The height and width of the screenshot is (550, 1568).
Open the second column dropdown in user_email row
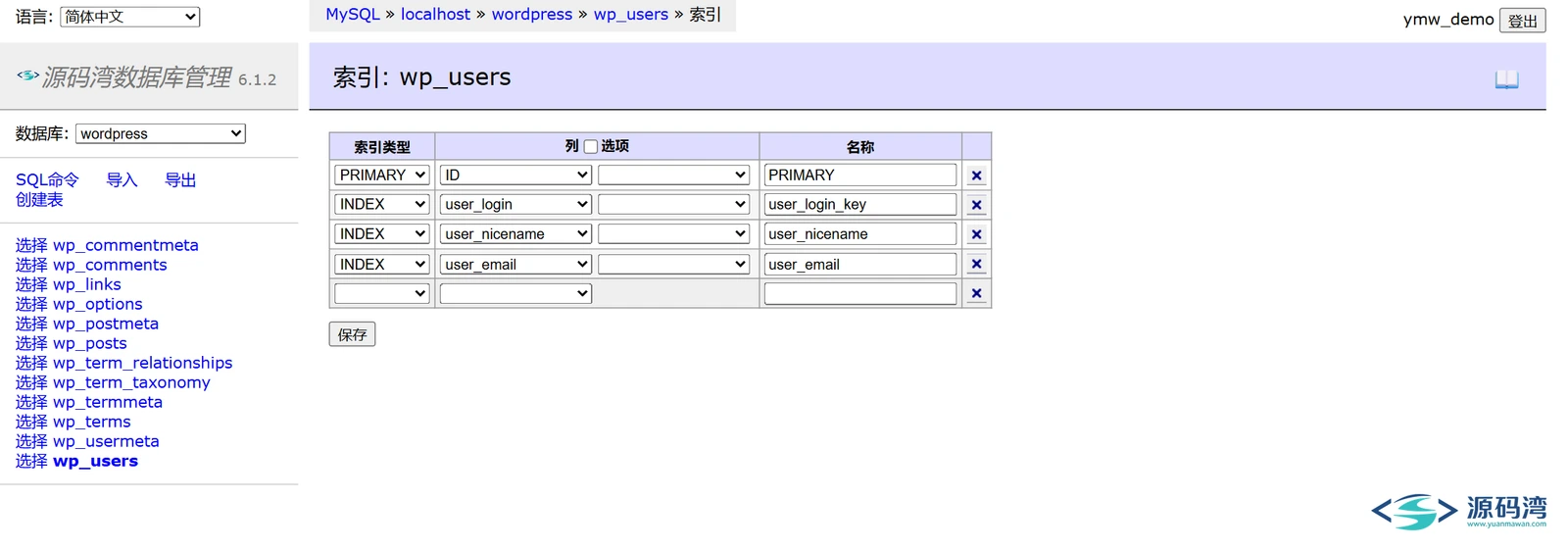click(x=674, y=264)
